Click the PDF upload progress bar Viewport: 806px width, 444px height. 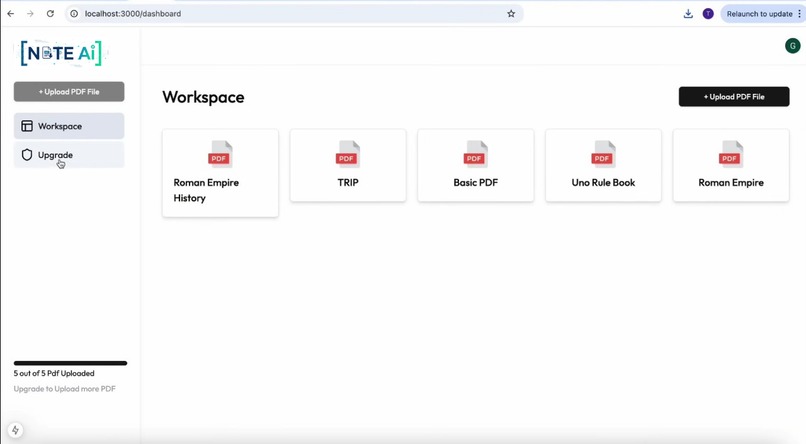[x=70, y=363]
